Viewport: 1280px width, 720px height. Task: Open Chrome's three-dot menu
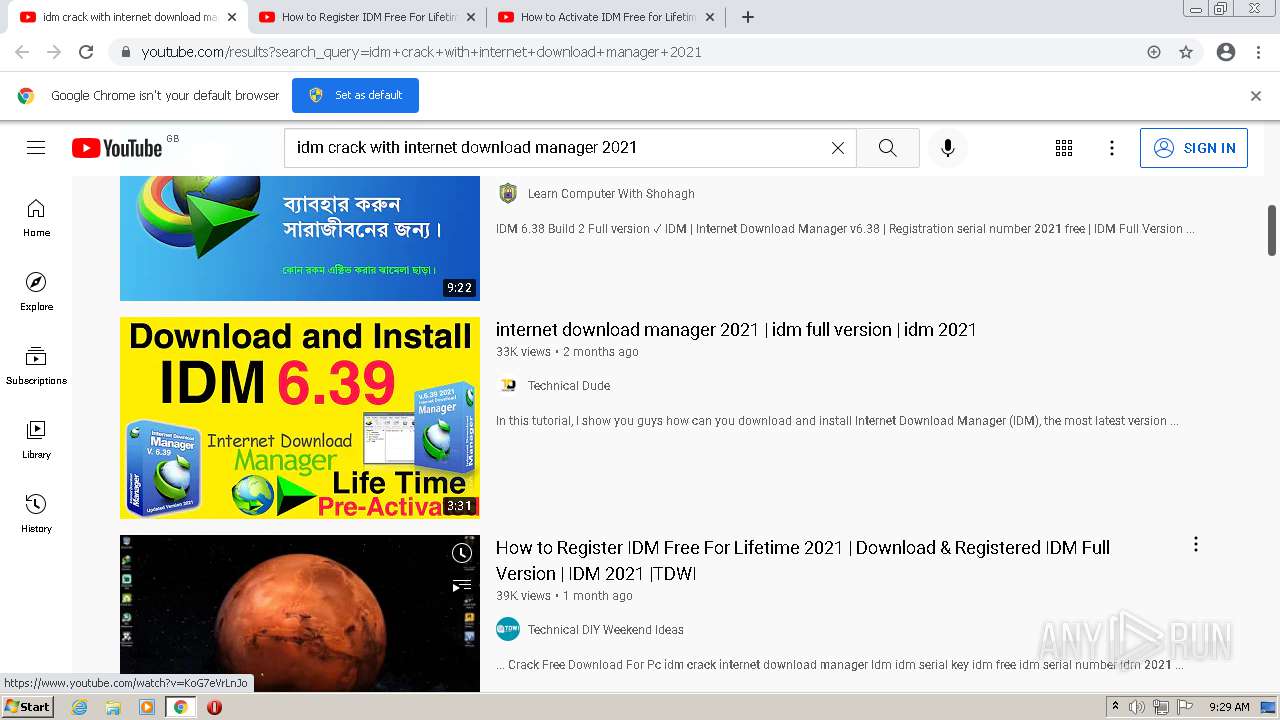pos(1258,52)
